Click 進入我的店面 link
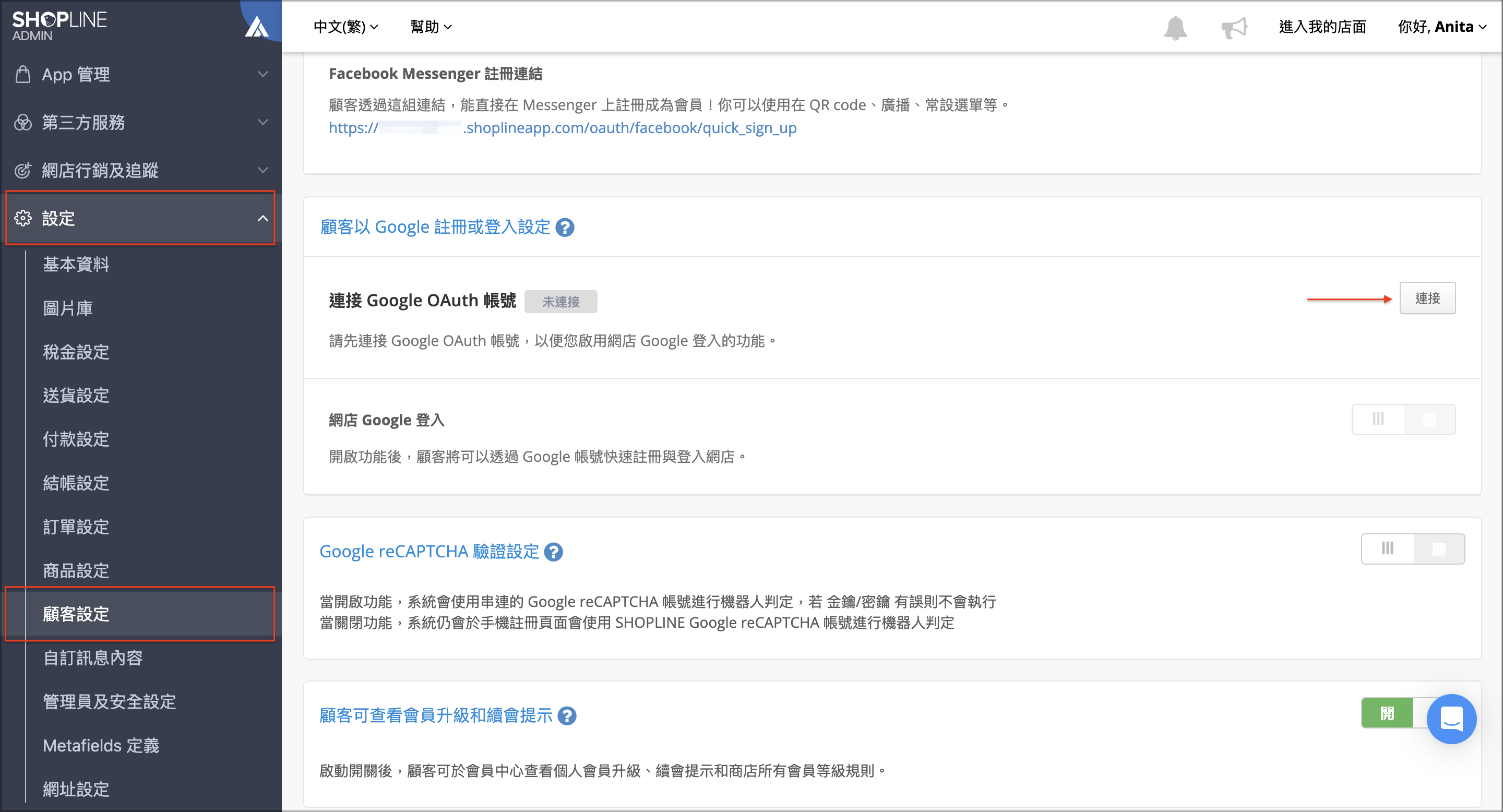Screen dimensions: 1503x812 [x=1322, y=27]
